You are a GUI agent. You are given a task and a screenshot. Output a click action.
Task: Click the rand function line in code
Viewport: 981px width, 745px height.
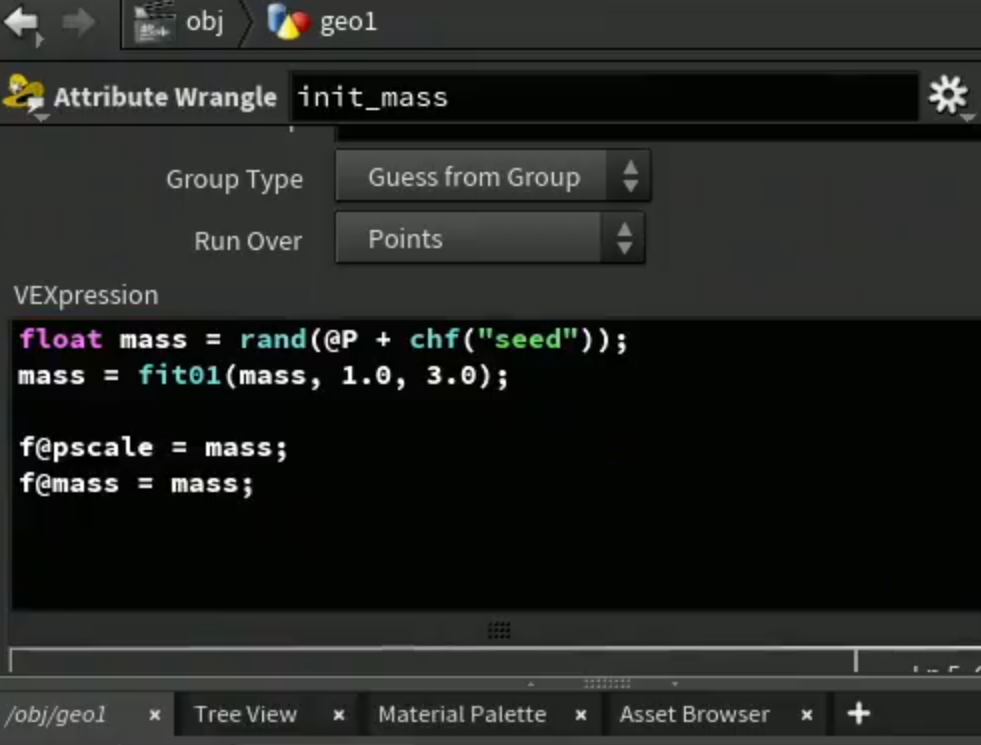coord(323,340)
